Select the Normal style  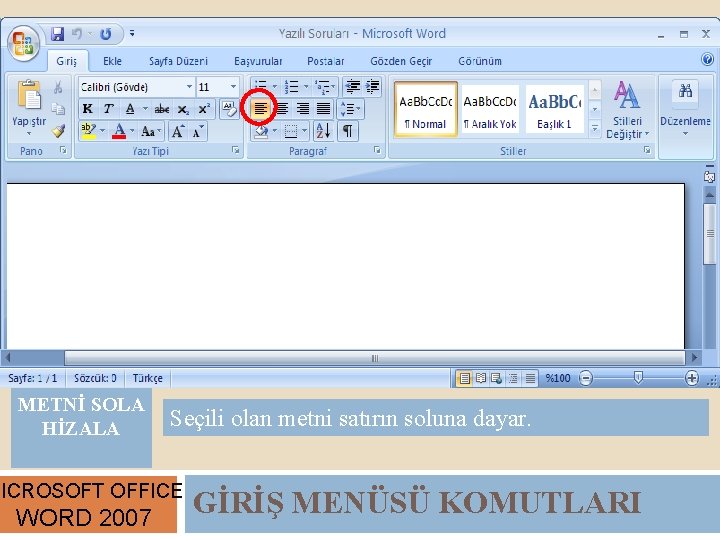pyautogui.click(x=426, y=110)
